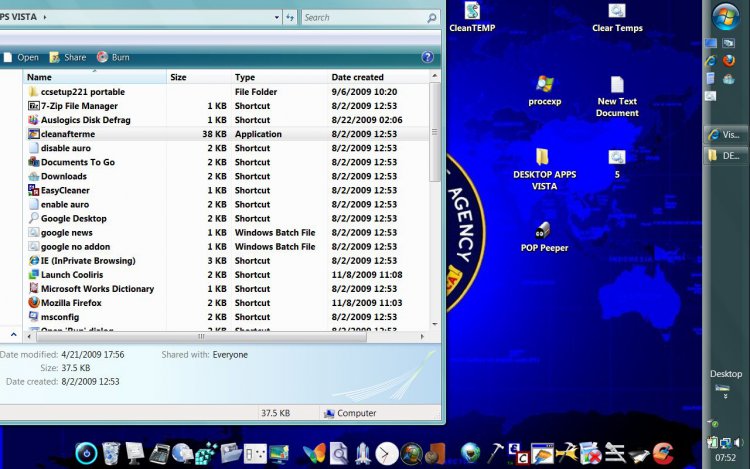Select the Clear Temps desktop icon

pos(617,17)
